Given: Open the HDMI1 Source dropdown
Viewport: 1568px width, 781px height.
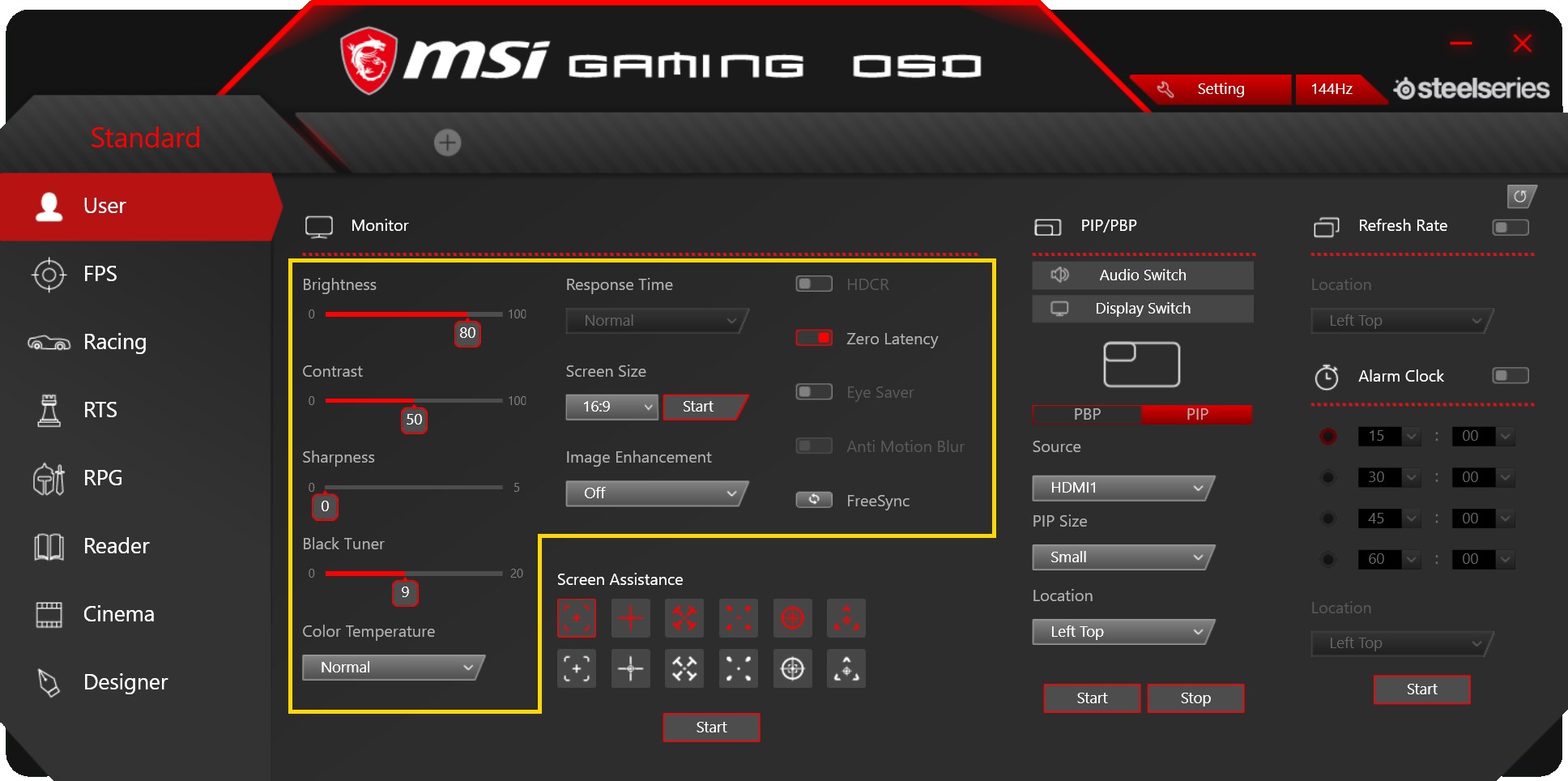Looking at the screenshot, I should pos(1123,488).
